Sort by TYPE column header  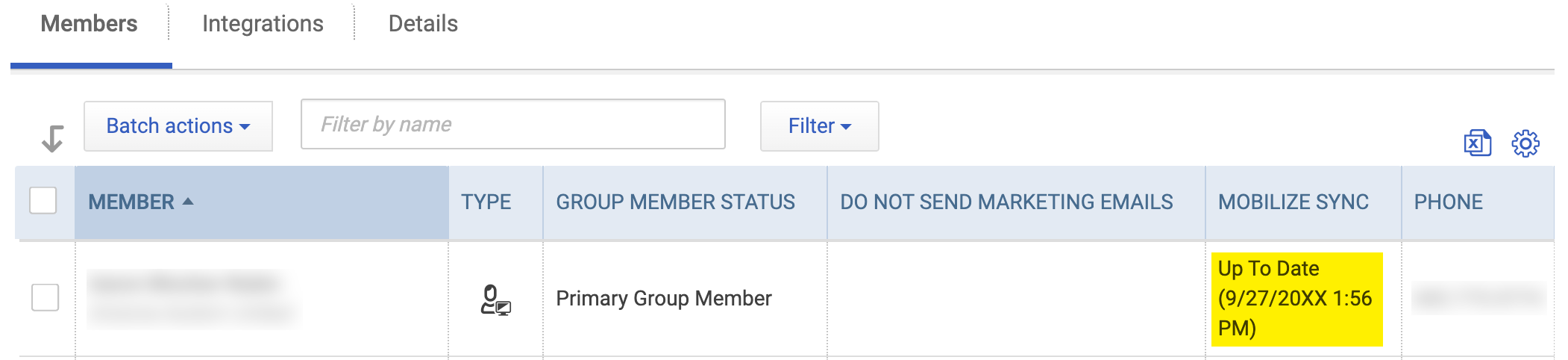tap(486, 202)
